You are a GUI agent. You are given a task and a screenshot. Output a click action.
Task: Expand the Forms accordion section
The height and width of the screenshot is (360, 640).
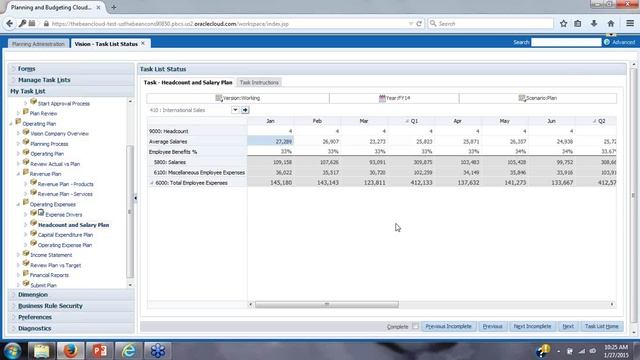click(x=71, y=69)
